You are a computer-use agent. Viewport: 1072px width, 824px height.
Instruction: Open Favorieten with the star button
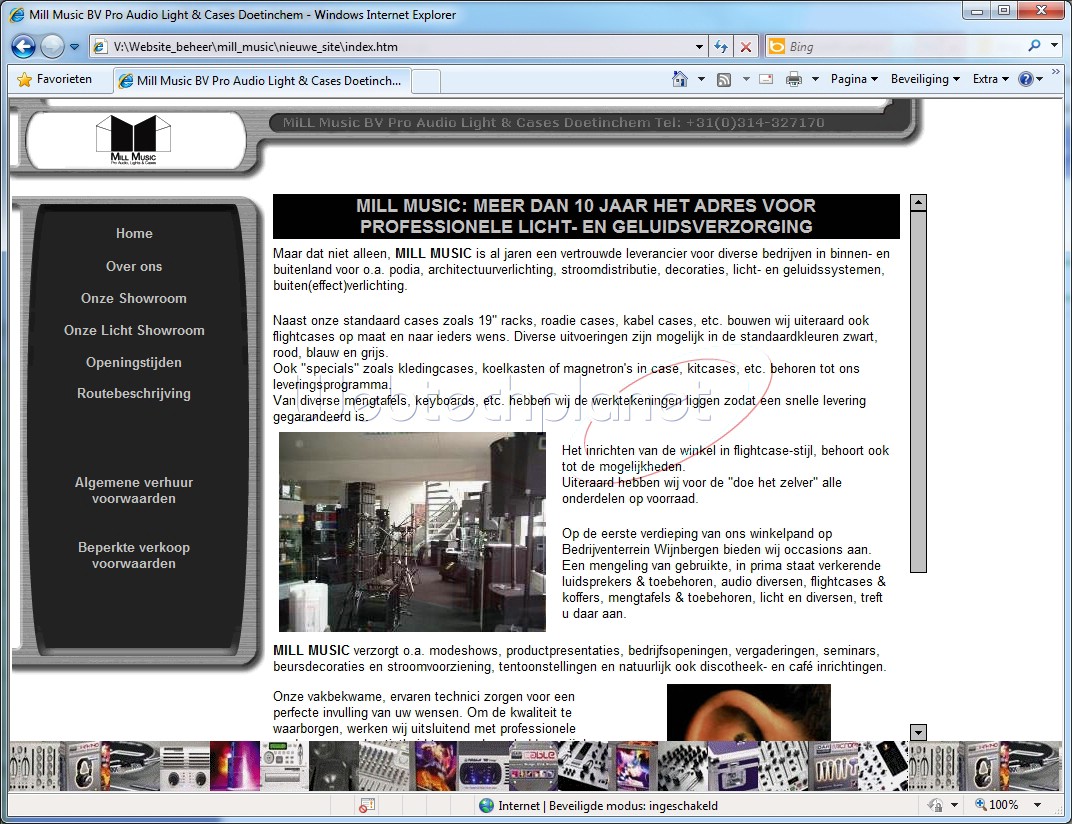click(x=55, y=79)
